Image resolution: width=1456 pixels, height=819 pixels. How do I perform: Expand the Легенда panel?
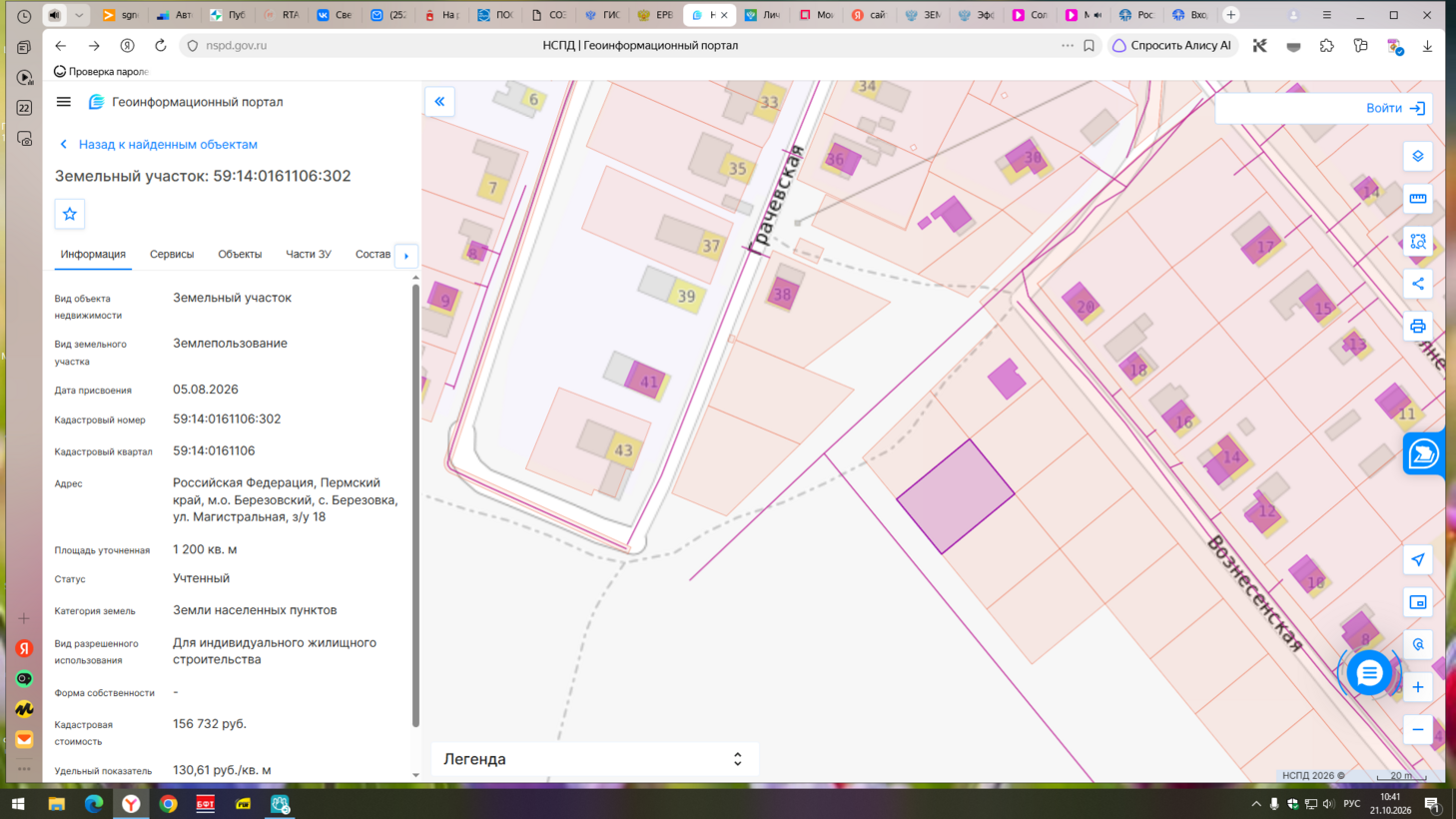coord(595,759)
